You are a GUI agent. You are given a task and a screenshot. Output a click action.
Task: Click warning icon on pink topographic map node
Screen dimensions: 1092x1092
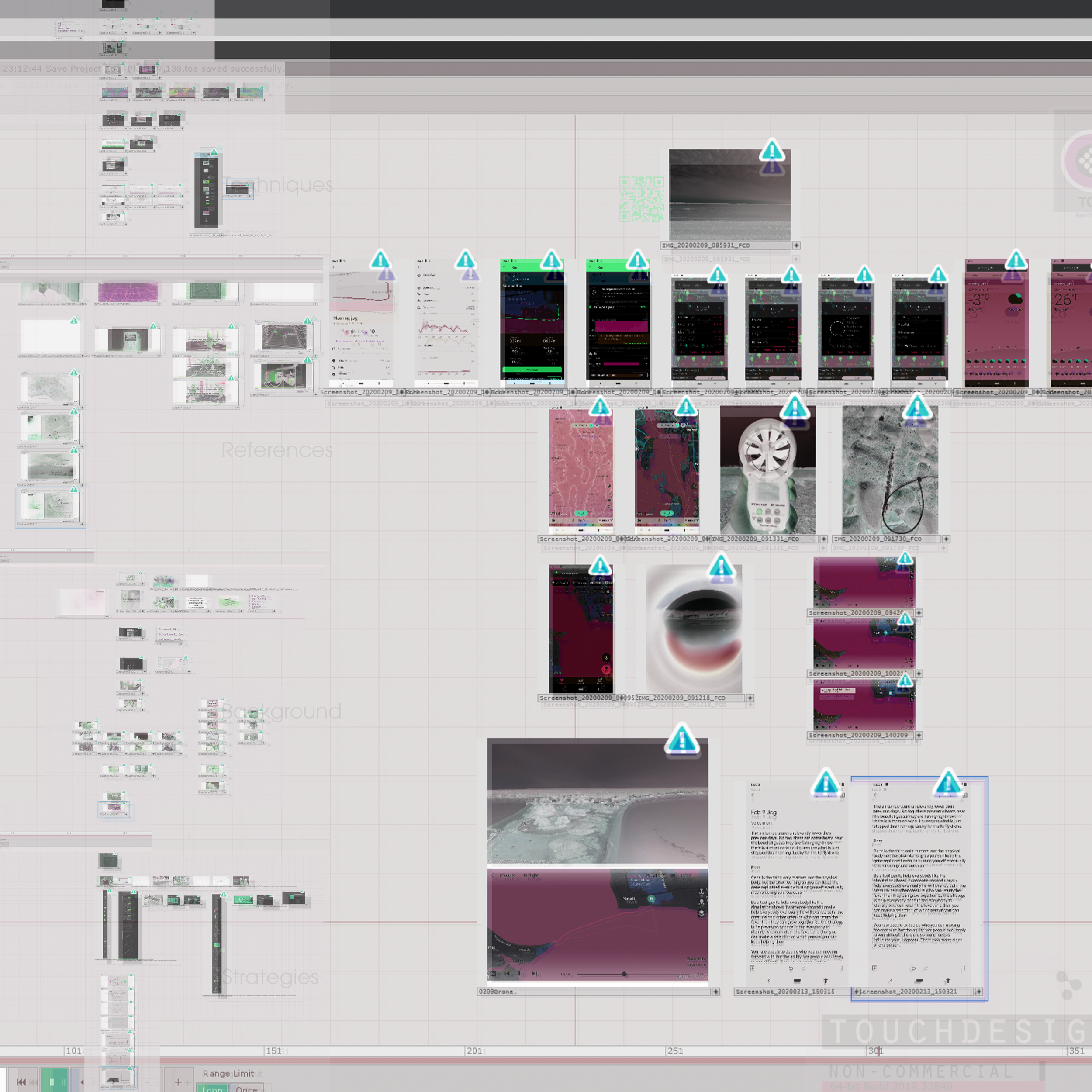pyautogui.click(x=600, y=407)
